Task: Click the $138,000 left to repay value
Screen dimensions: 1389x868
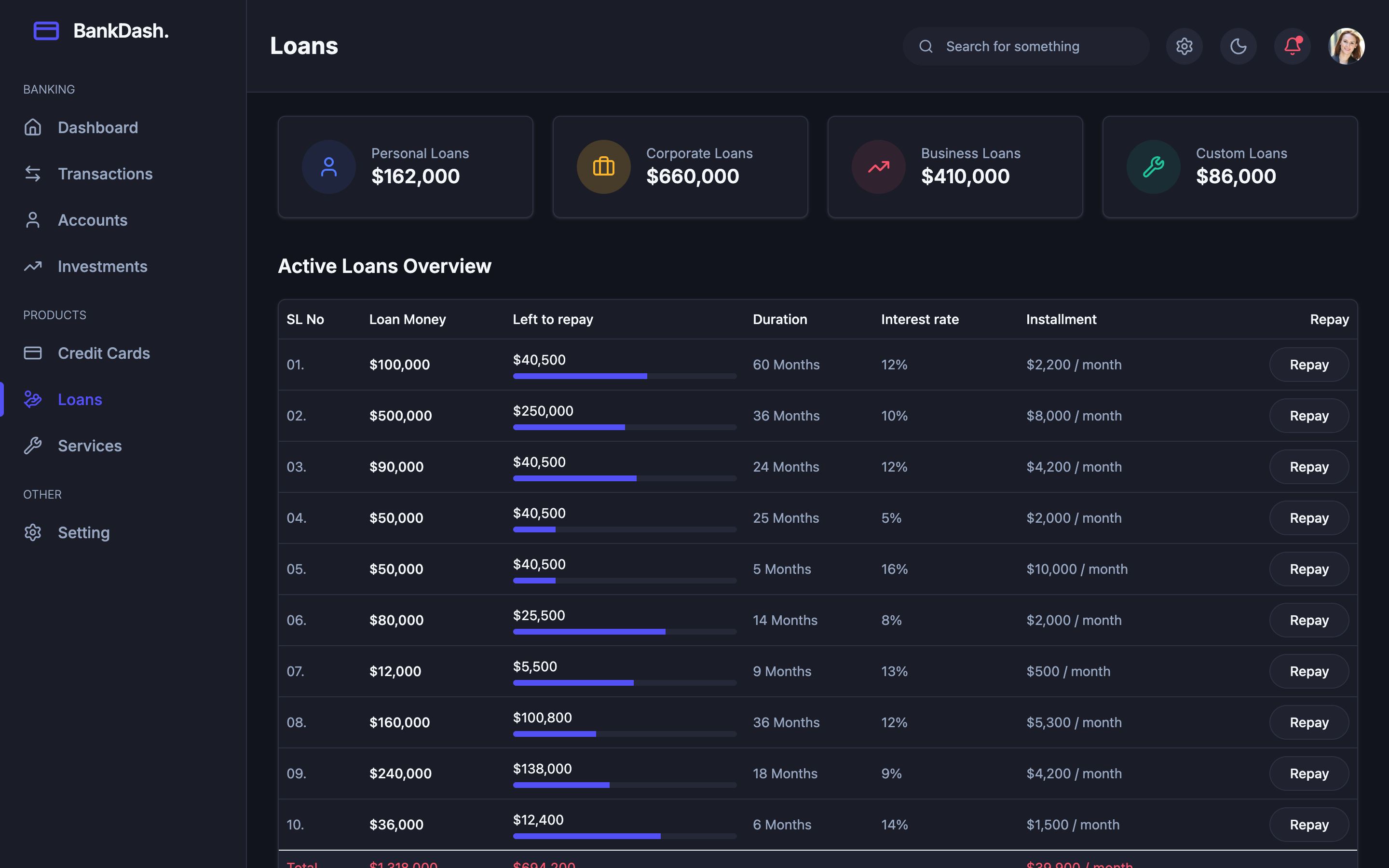Action: pos(542,769)
